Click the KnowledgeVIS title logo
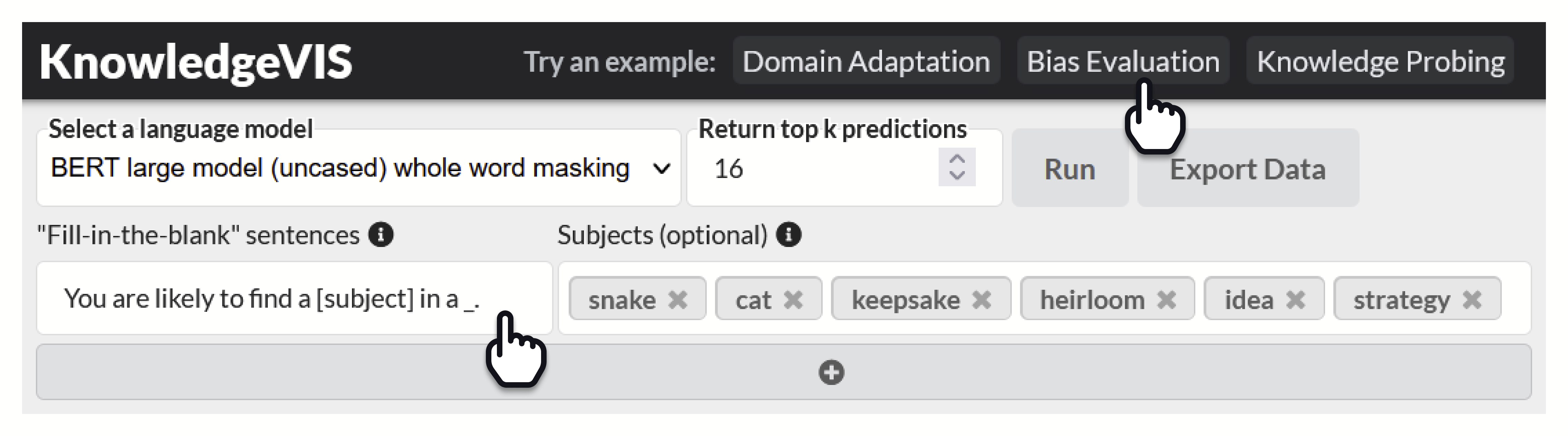Viewport: 1568px width, 436px height. click(x=196, y=62)
